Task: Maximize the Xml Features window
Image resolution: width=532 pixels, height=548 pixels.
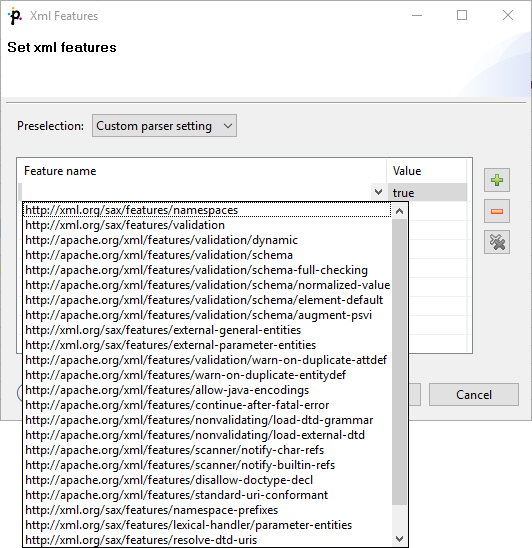Action: (462, 15)
